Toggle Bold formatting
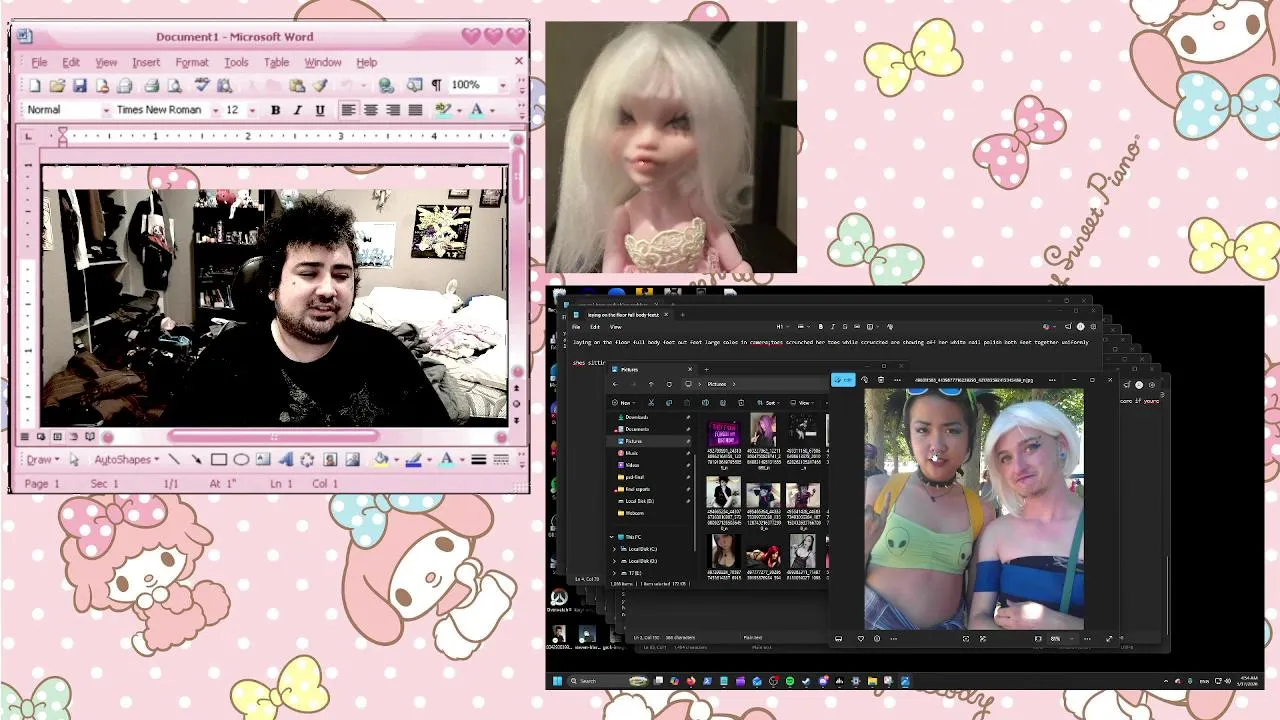Image resolution: width=1280 pixels, height=720 pixels. (x=275, y=110)
